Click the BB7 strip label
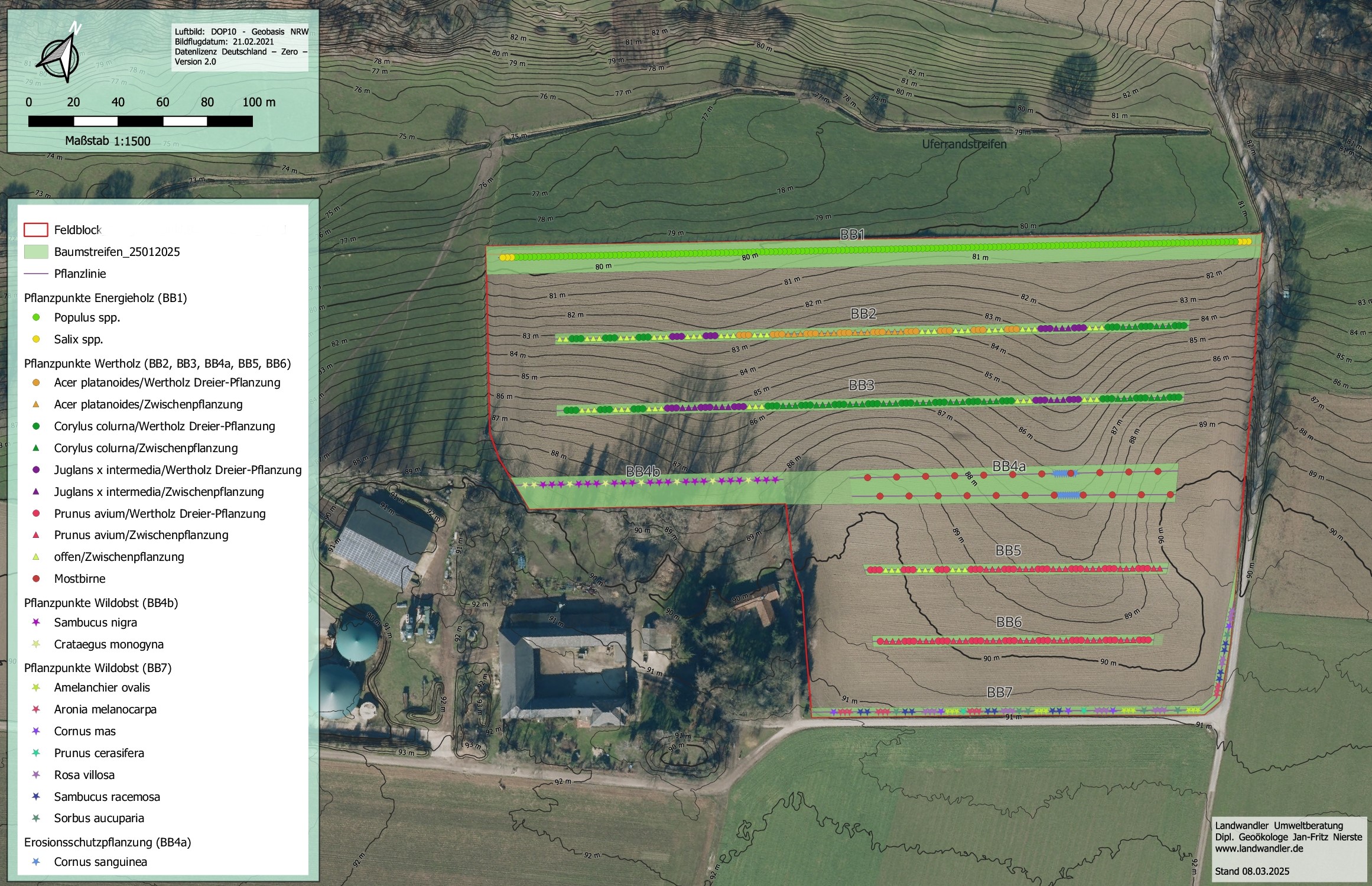Screen dimensions: 1372x886 pyautogui.click(x=999, y=692)
